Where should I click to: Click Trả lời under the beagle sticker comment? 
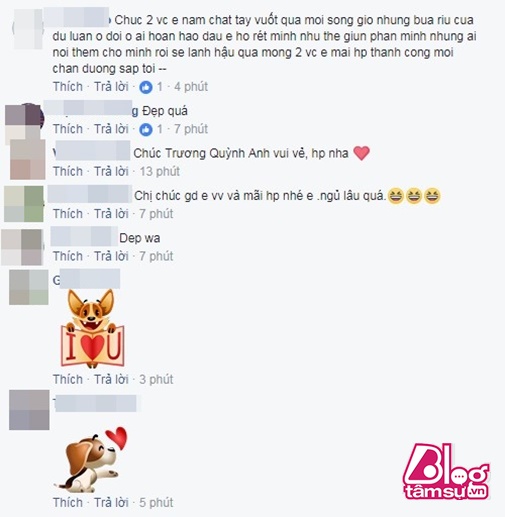(x=111, y=503)
